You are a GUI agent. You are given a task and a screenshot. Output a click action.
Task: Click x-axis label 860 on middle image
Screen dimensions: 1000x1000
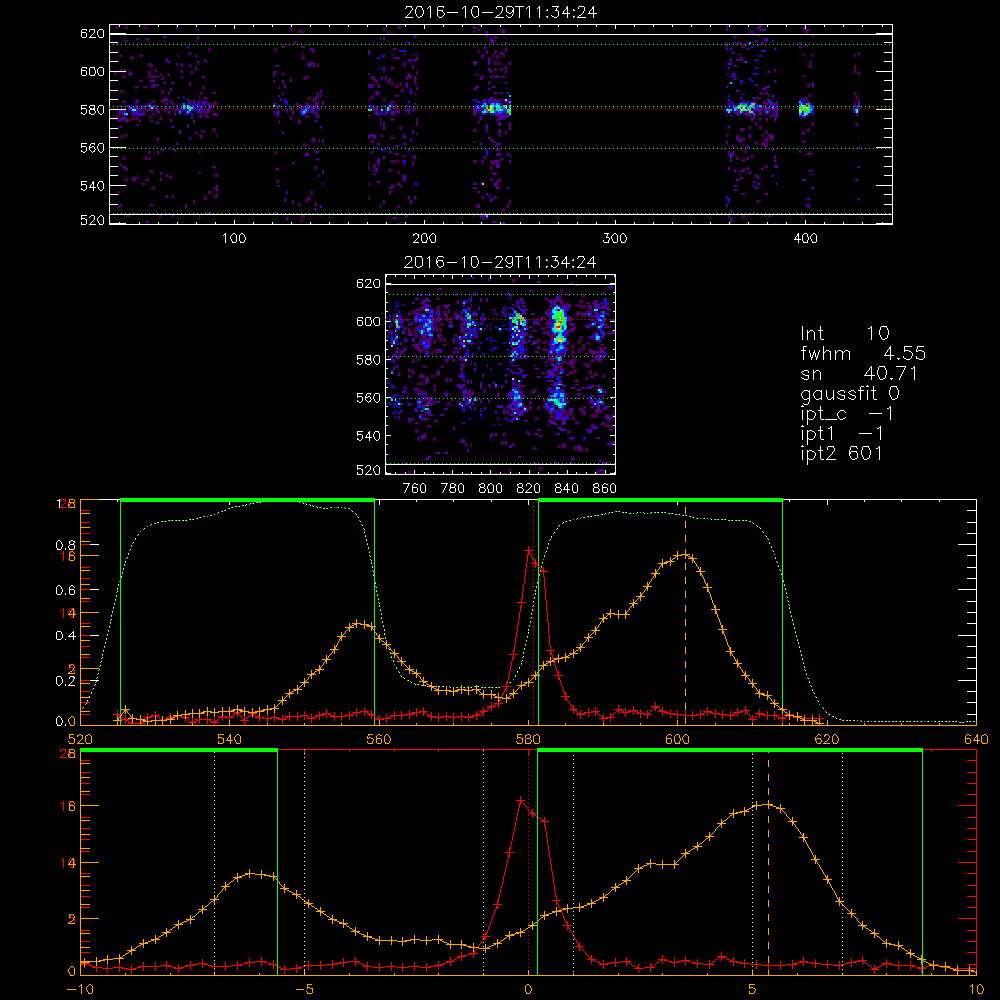(x=604, y=489)
